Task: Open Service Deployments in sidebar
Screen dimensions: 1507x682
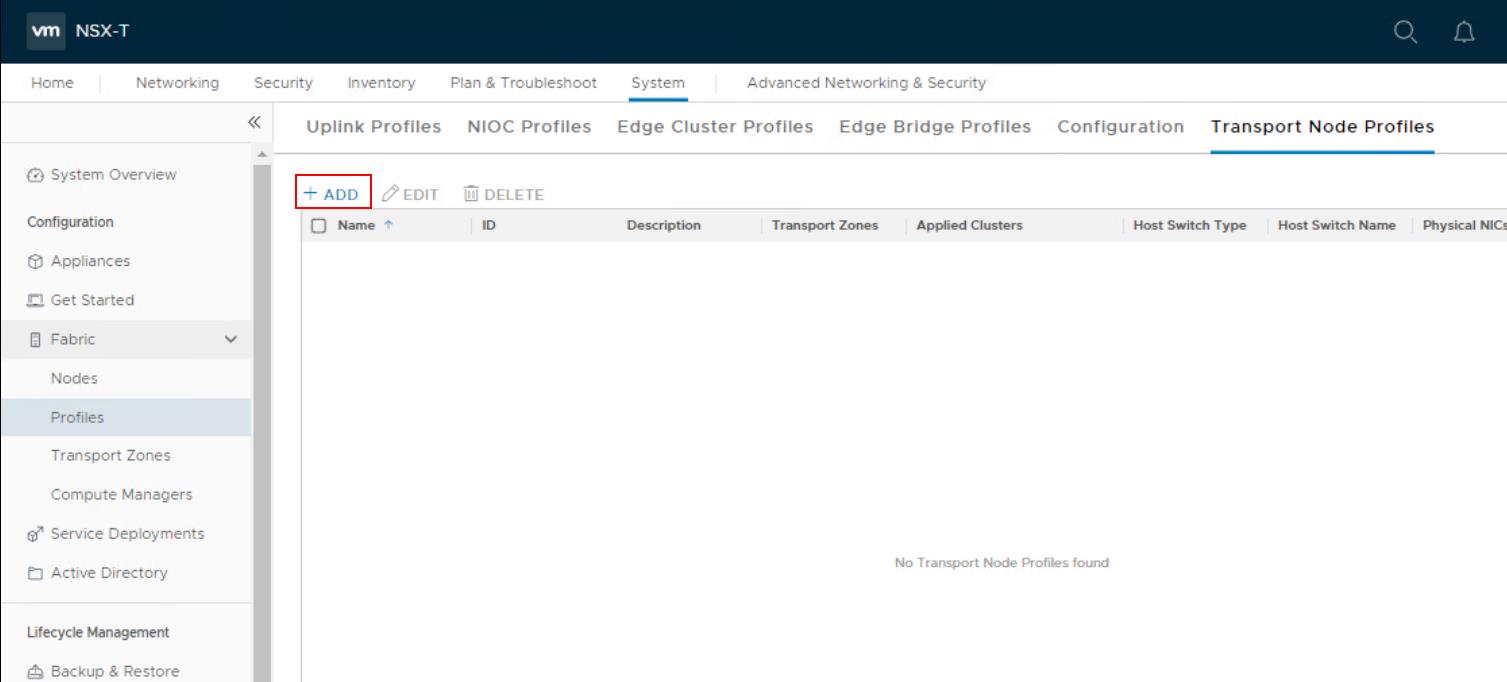Action: (x=127, y=534)
